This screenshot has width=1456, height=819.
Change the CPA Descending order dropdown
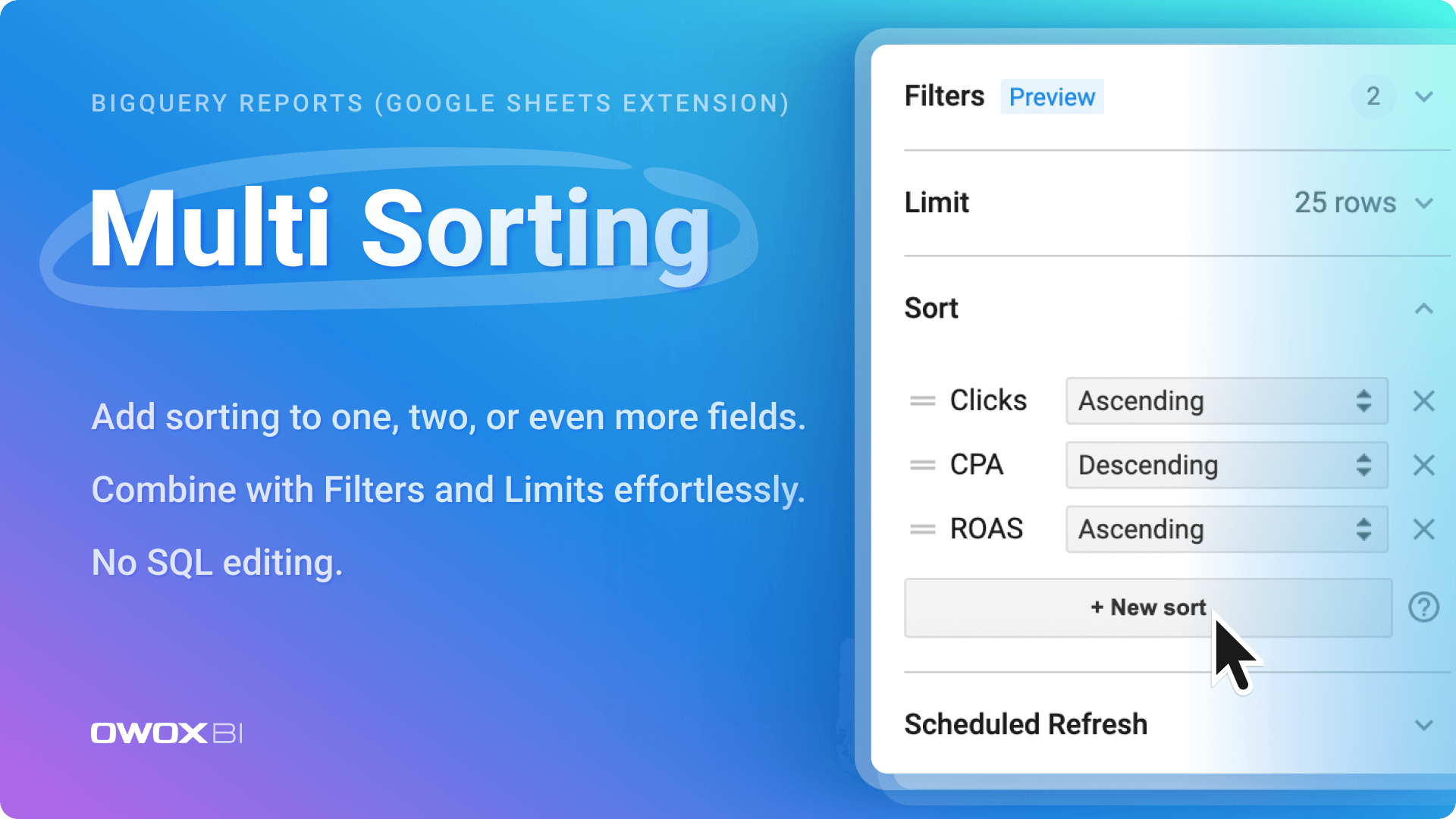(x=1226, y=465)
